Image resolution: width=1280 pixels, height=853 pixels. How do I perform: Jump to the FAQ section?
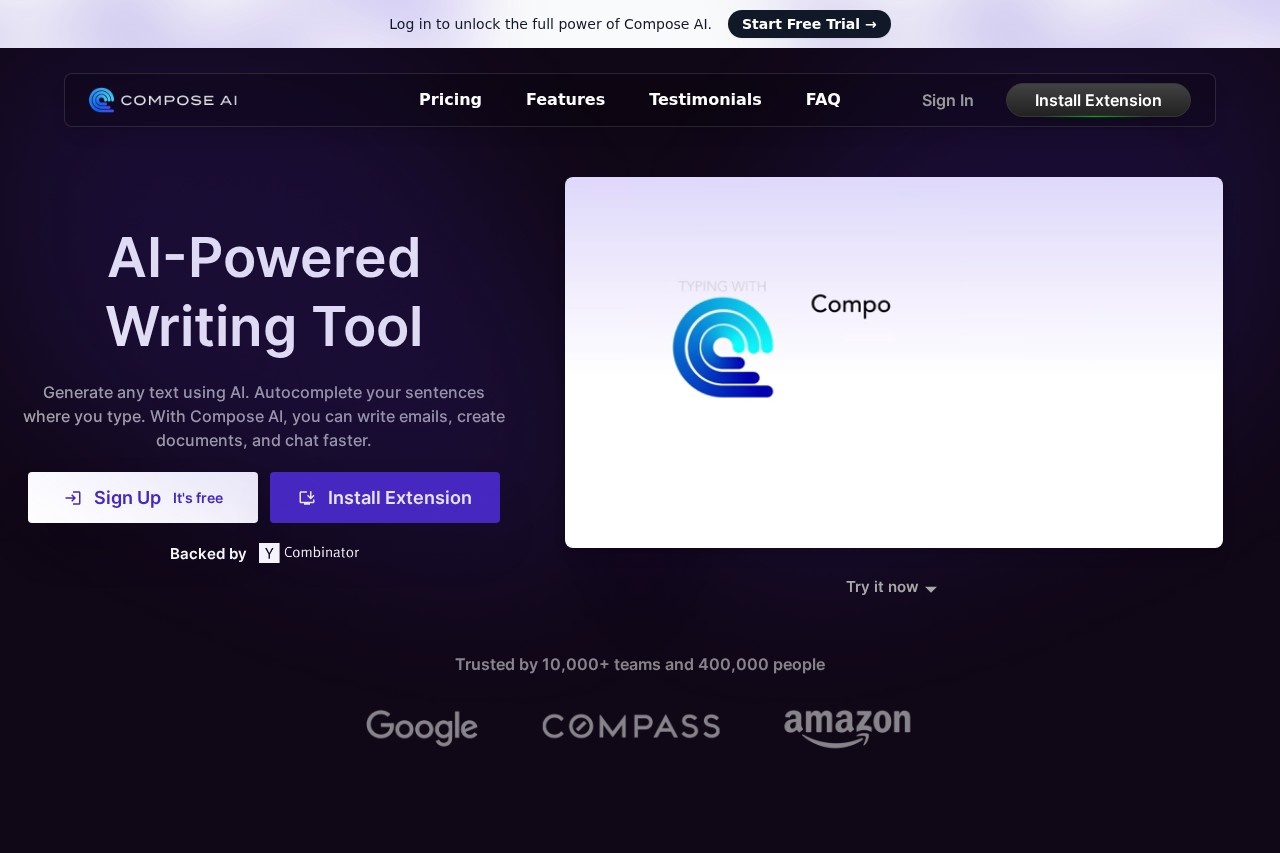pyautogui.click(x=823, y=100)
